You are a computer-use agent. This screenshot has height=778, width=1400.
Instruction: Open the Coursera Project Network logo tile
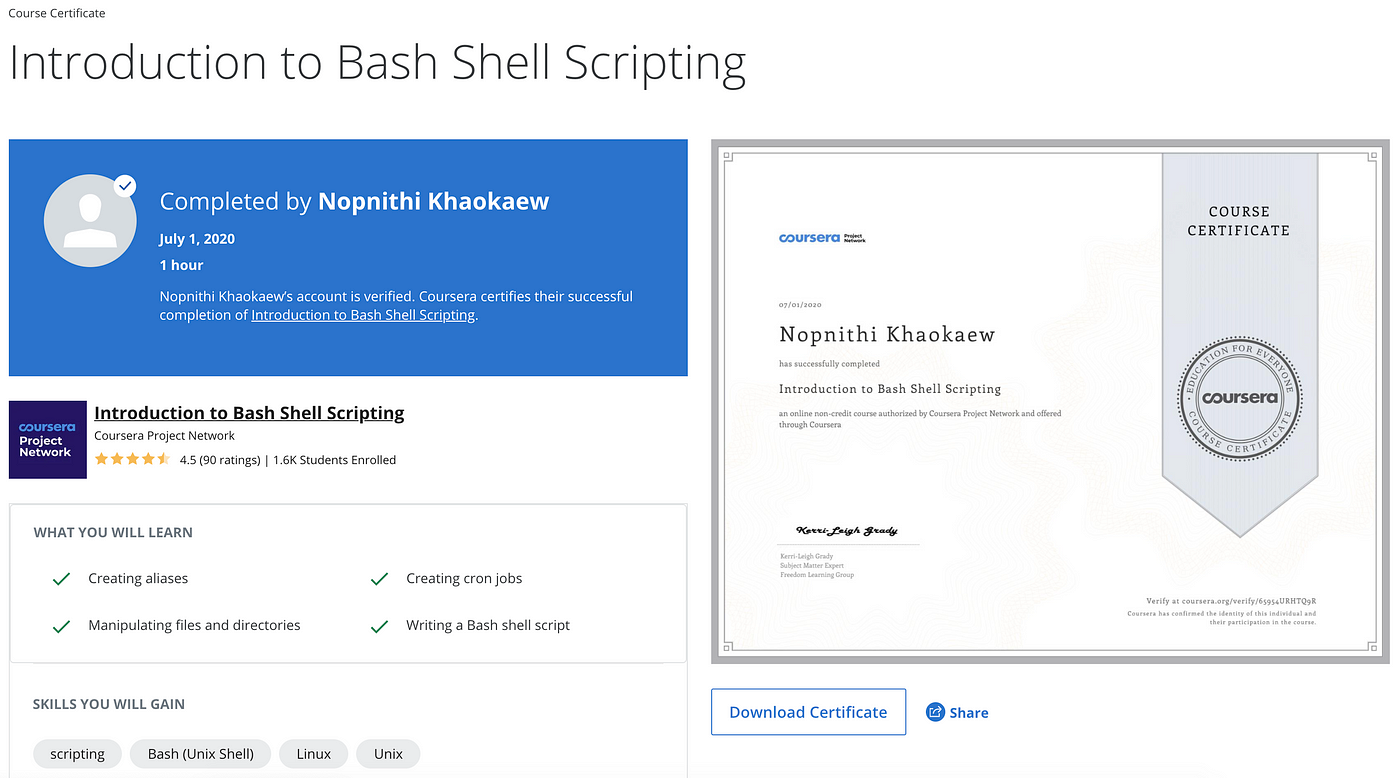[x=47, y=439]
